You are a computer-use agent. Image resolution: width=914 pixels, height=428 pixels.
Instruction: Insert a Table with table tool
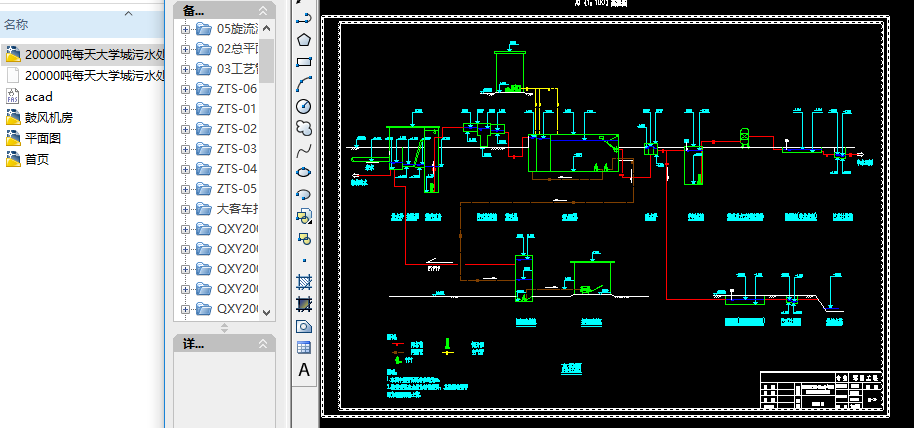point(304,348)
